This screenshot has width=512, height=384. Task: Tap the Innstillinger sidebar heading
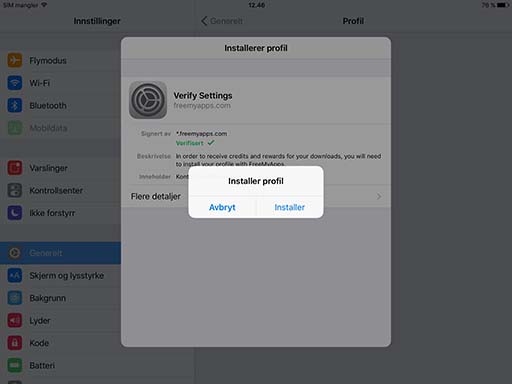(x=97, y=21)
